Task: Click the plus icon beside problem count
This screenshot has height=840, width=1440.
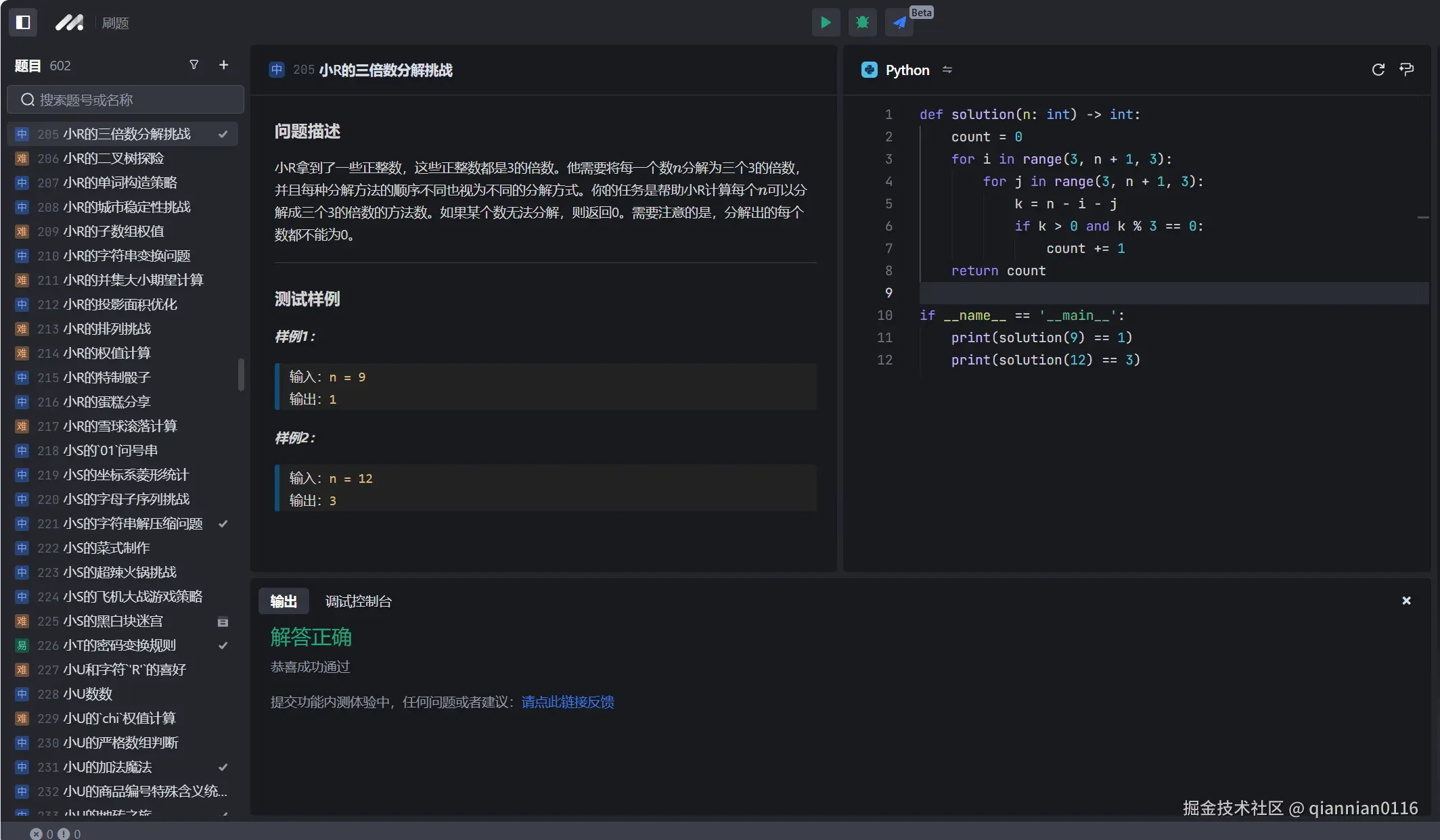Action: coord(224,65)
